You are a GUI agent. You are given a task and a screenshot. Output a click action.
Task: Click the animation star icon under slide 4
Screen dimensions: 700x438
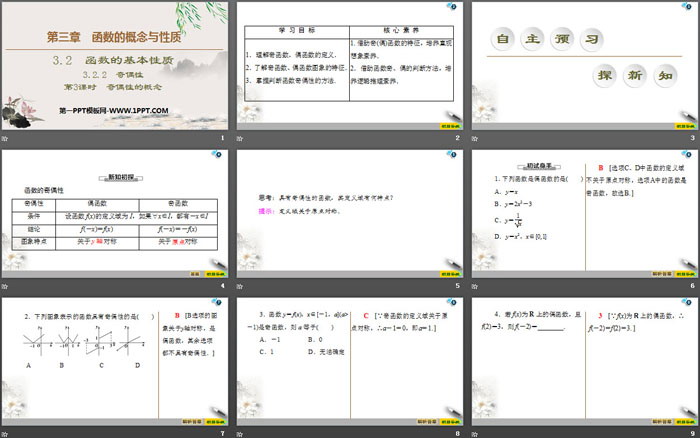(x=5, y=286)
